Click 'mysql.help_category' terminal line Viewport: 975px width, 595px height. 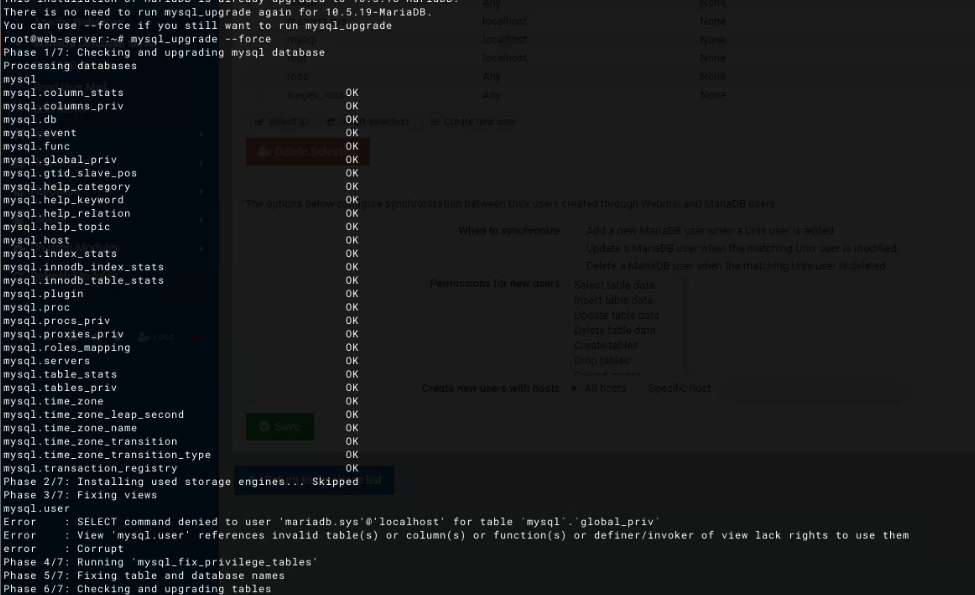67,187
